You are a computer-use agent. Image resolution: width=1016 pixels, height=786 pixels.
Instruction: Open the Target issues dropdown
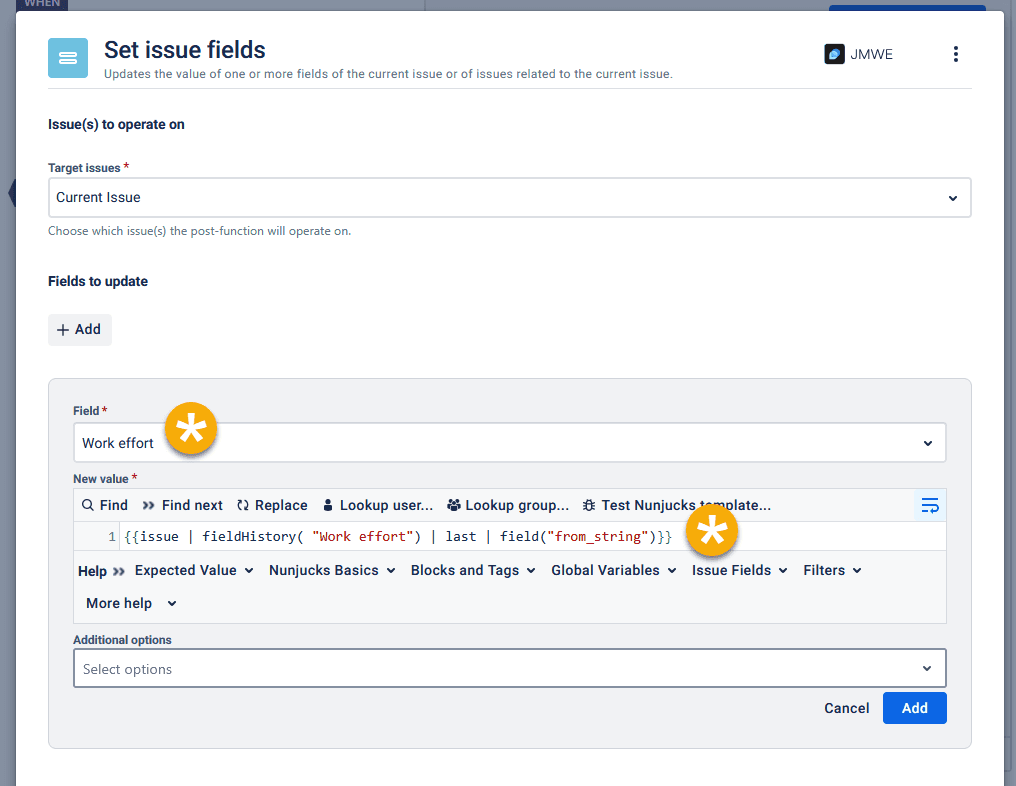pos(509,198)
